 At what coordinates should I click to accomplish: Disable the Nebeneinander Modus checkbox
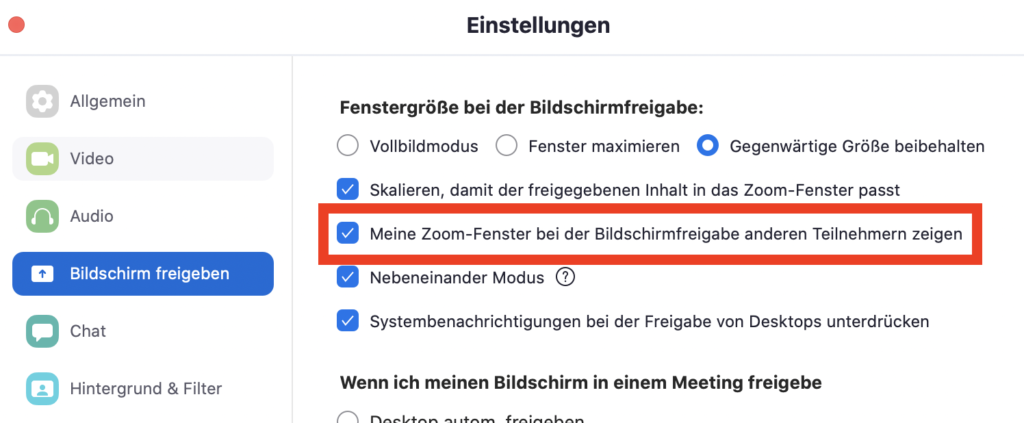(347, 277)
